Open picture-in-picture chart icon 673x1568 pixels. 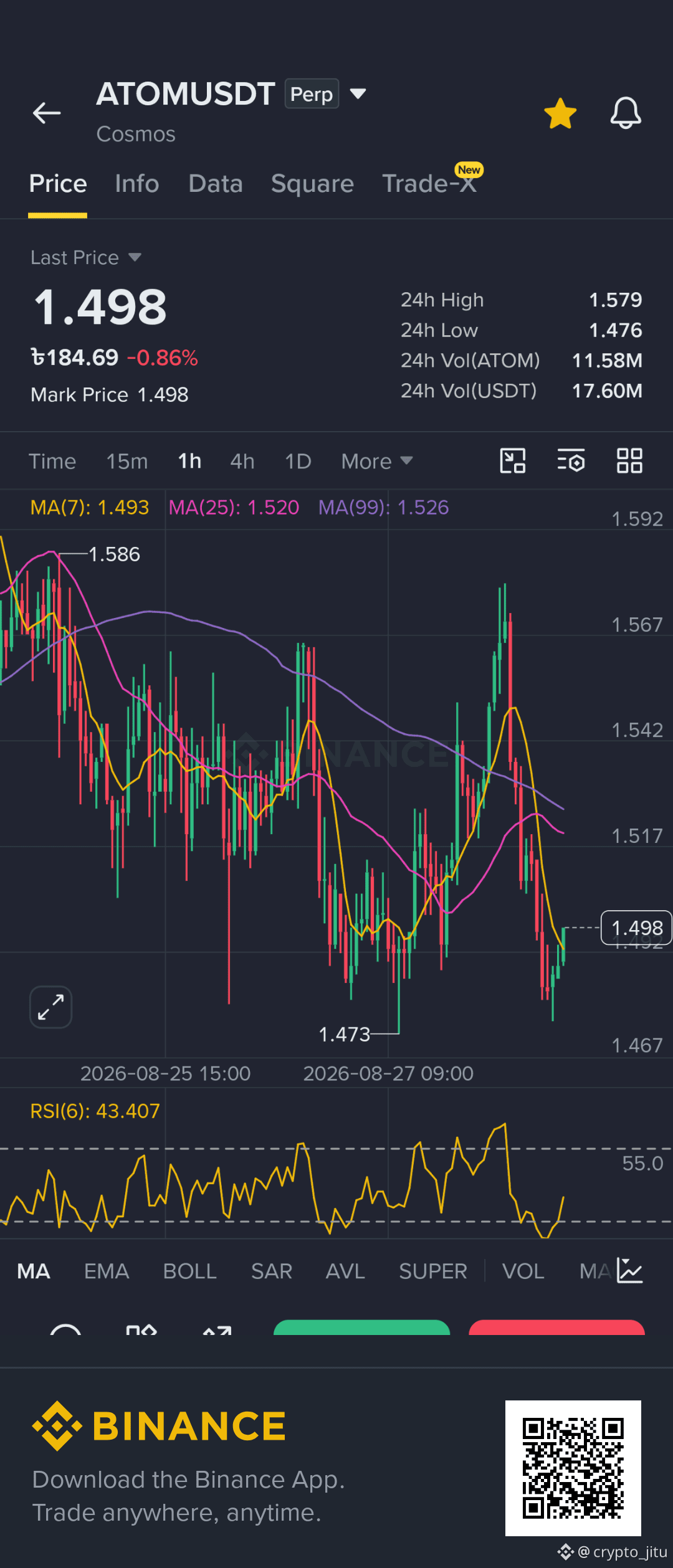[513, 461]
